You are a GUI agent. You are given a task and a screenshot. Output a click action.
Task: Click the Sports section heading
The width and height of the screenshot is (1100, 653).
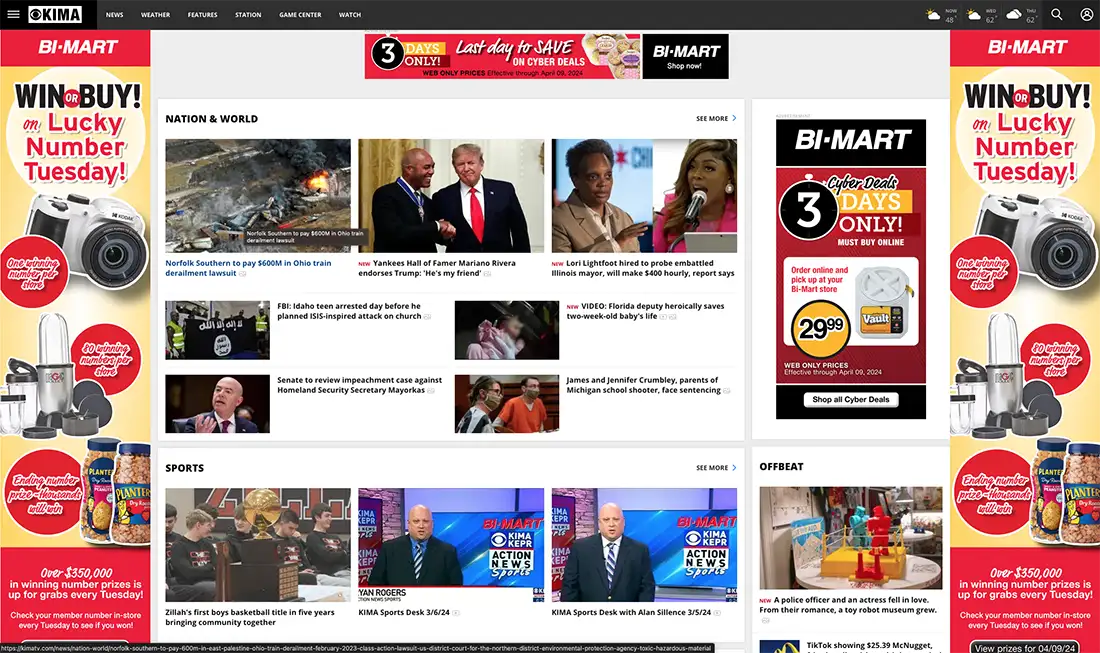(x=185, y=468)
